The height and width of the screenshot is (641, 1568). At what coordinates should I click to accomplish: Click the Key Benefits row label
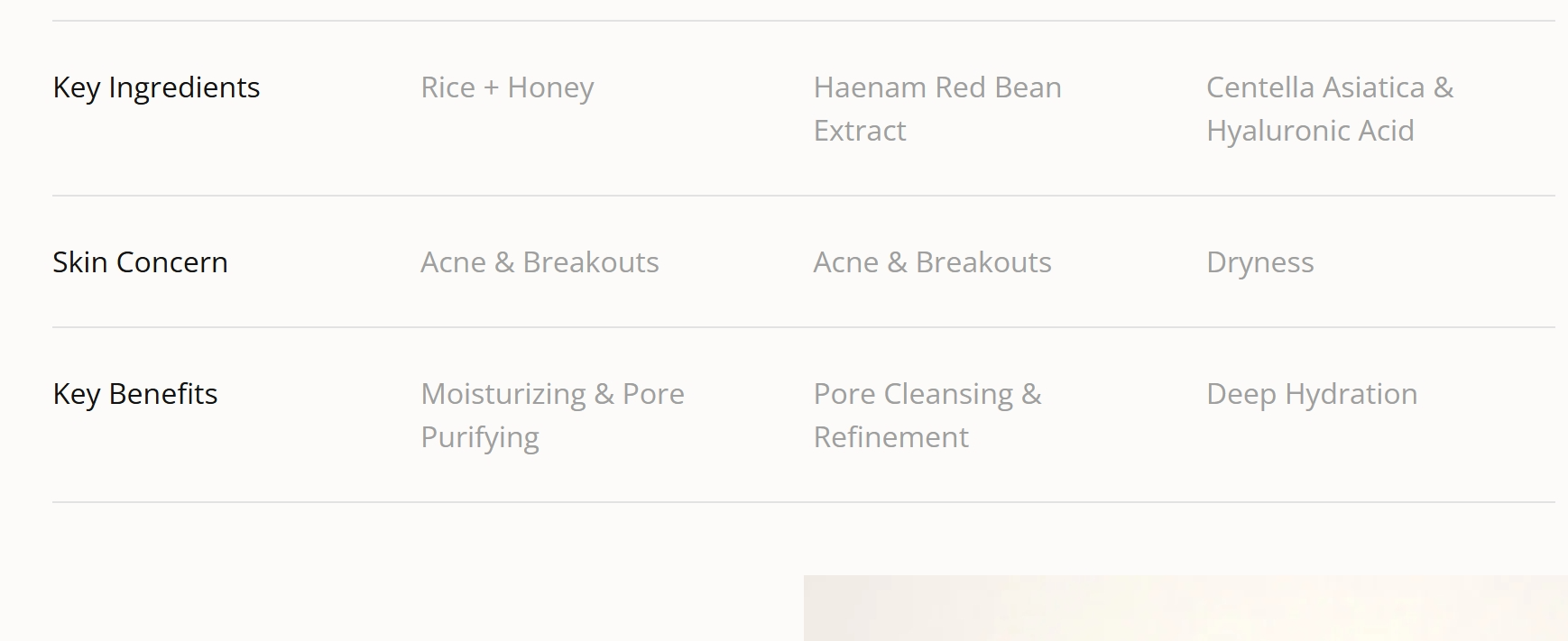134,394
